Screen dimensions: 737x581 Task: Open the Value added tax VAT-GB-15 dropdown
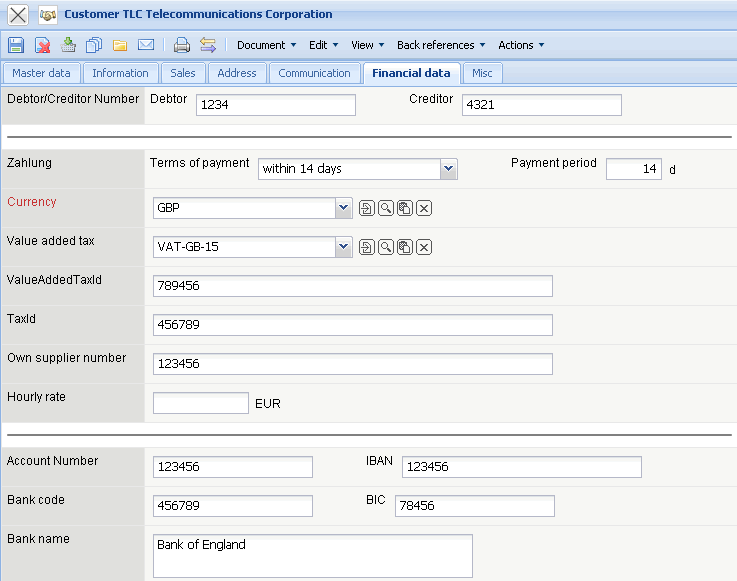tap(344, 247)
